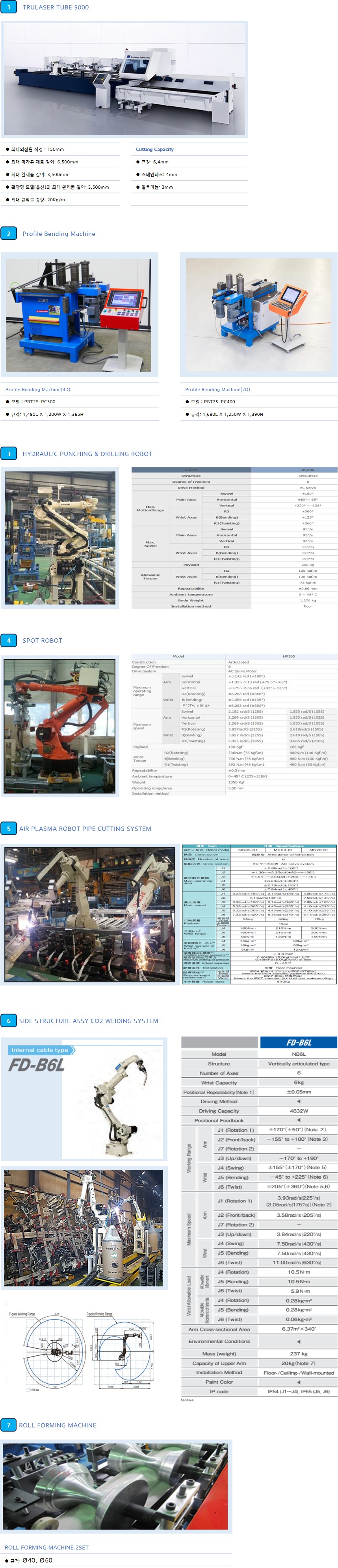Click the number 1 badge beside TRULASER TUBE 5000

tap(9, 7)
